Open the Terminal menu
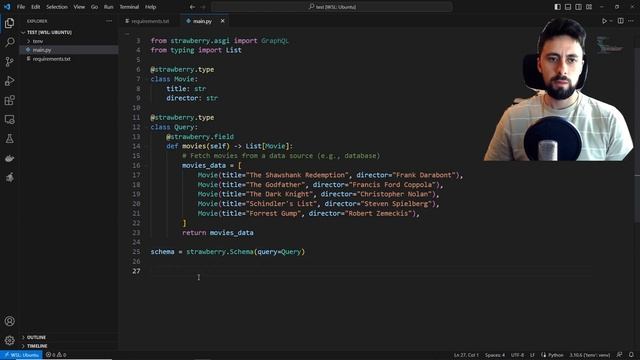The height and width of the screenshot is (360, 640). (129, 7)
